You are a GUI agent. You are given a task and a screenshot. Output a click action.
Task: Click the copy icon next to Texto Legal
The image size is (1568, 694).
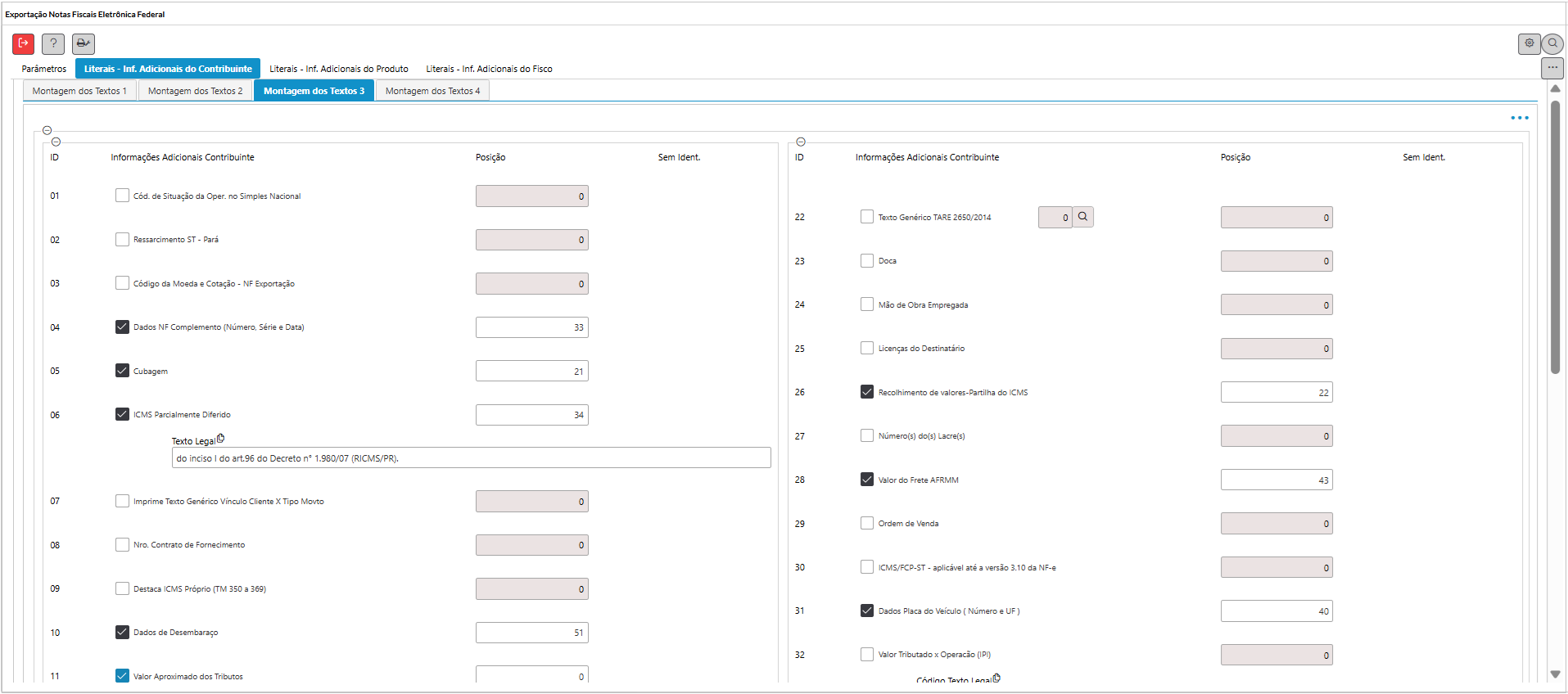(221, 439)
